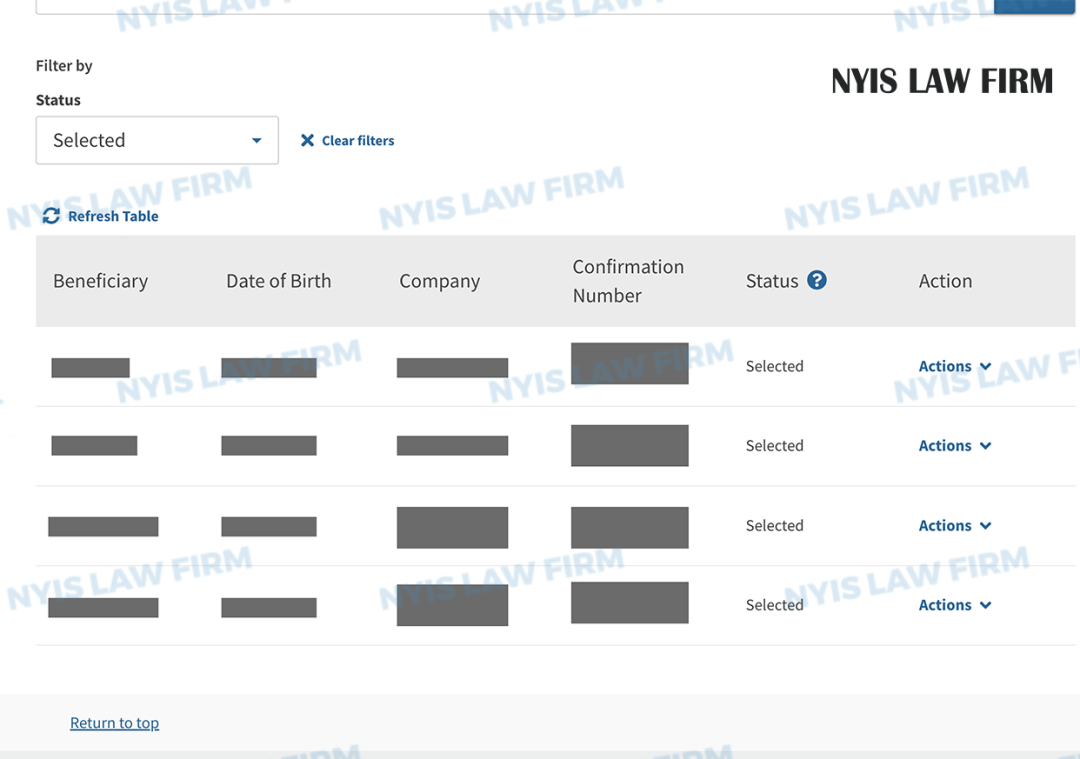Image resolution: width=1080 pixels, height=759 pixels.
Task: Click the Beneficiary column header
Action: tap(101, 281)
